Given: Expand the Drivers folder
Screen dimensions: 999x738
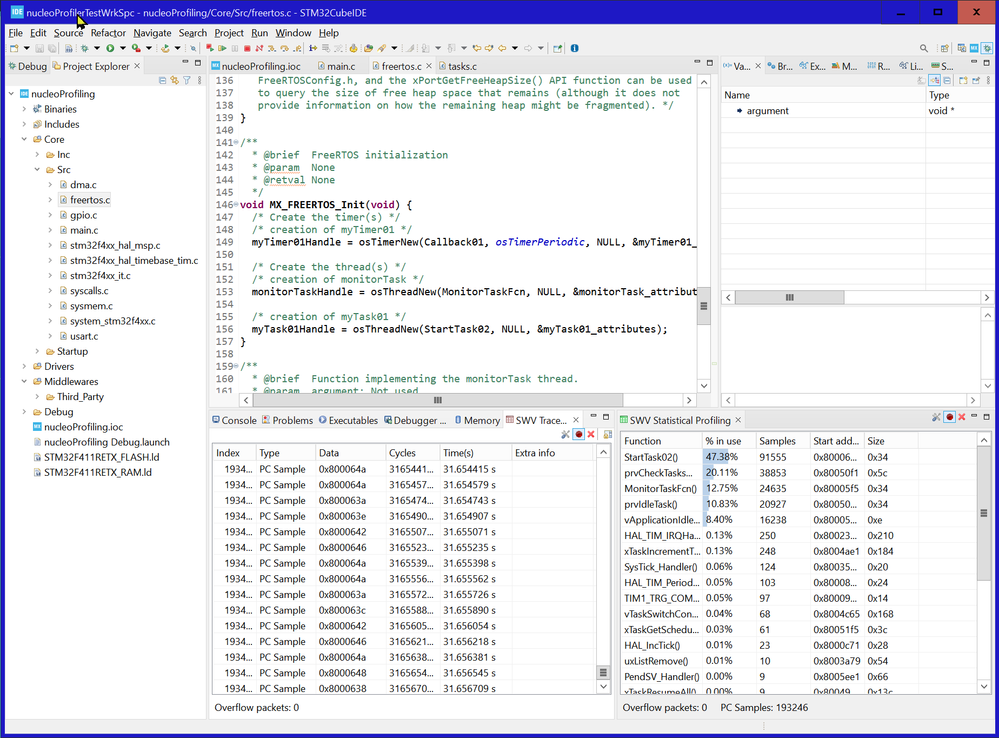Looking at the screenshot, I should (x=24, y=366).
